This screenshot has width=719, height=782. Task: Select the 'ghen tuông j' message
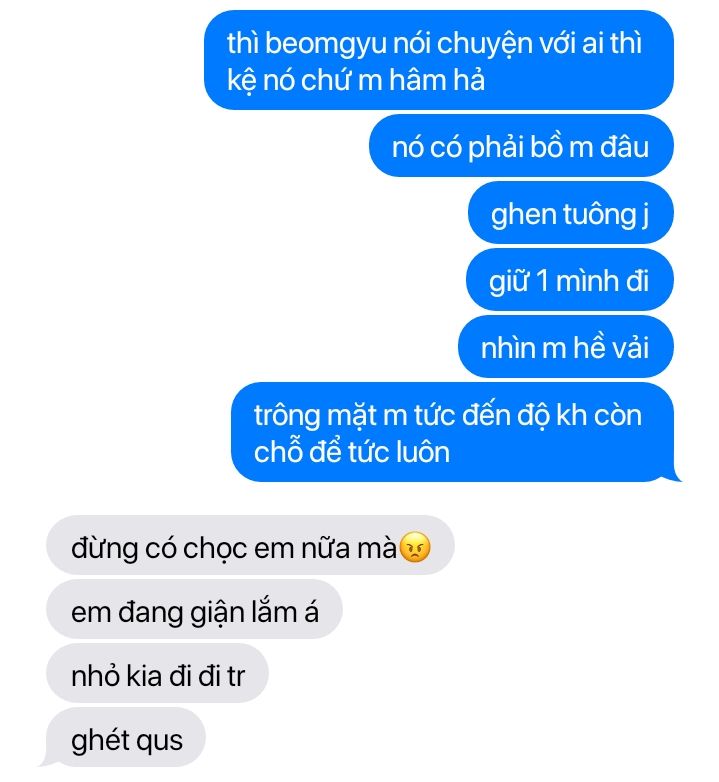click(x=570, y=213)
